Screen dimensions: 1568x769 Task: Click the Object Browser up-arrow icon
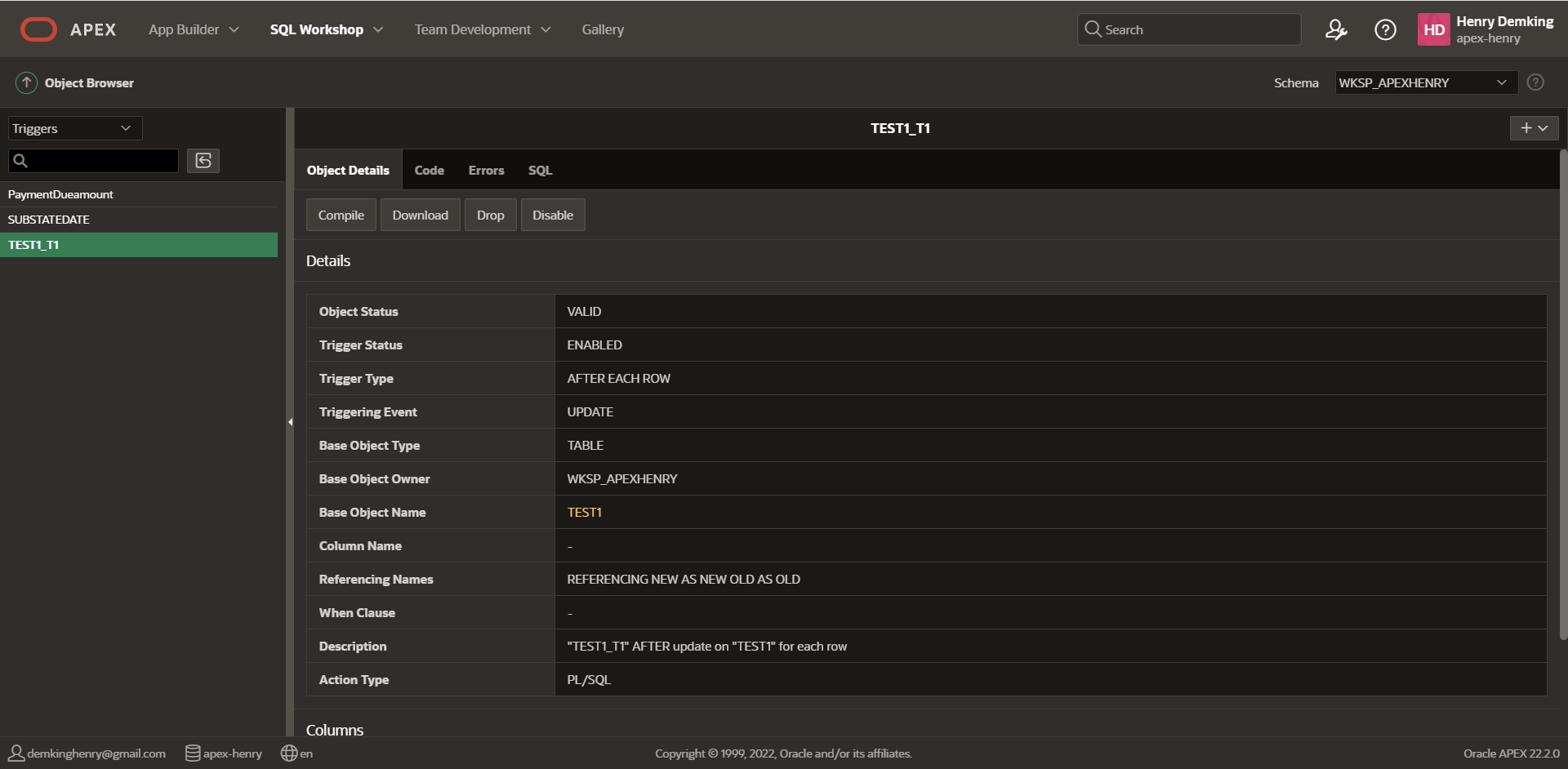tap(26, 82)
